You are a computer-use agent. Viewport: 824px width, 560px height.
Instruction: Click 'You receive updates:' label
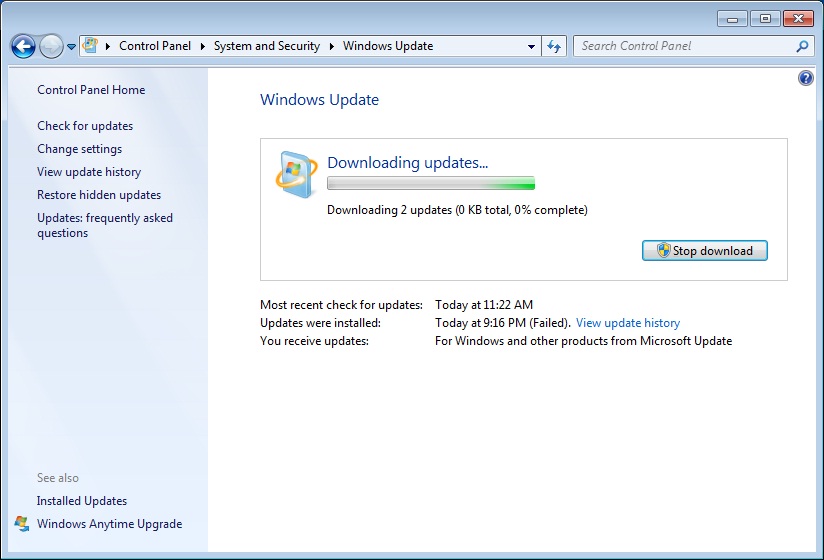tap(314, 341)
